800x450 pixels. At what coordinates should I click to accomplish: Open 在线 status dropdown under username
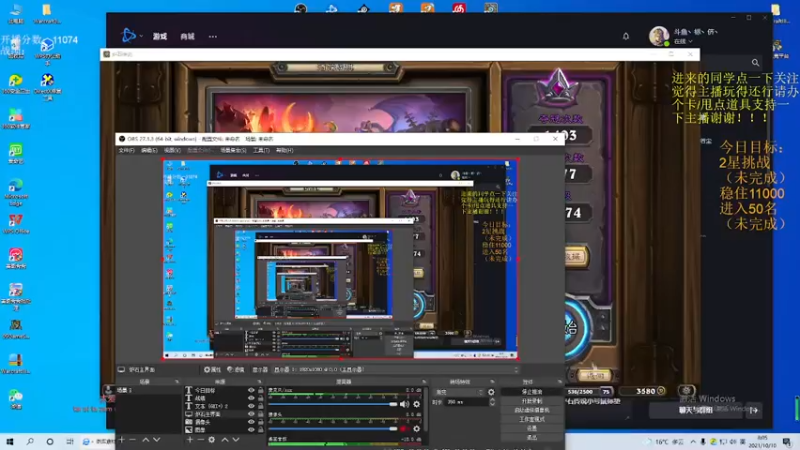[683, 41]
